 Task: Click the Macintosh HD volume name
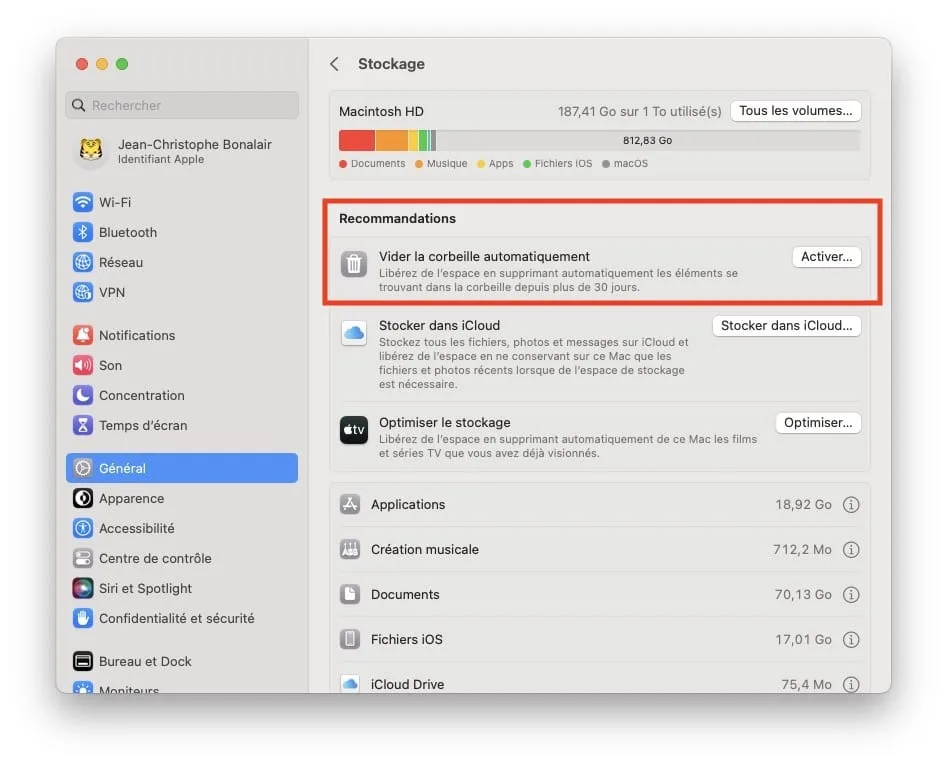coord(381,112)
